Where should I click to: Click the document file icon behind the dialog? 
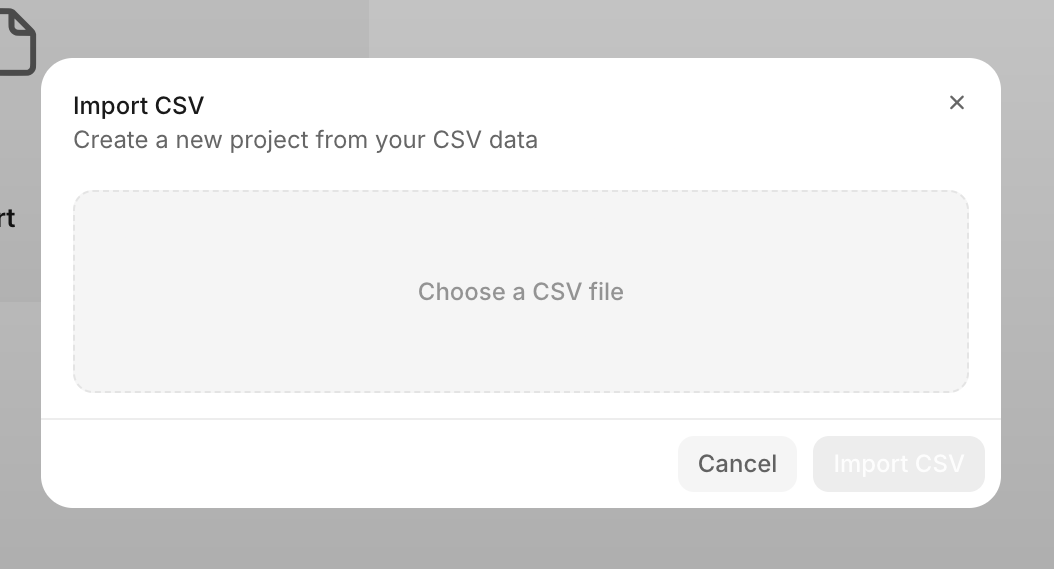pos(16,39)
